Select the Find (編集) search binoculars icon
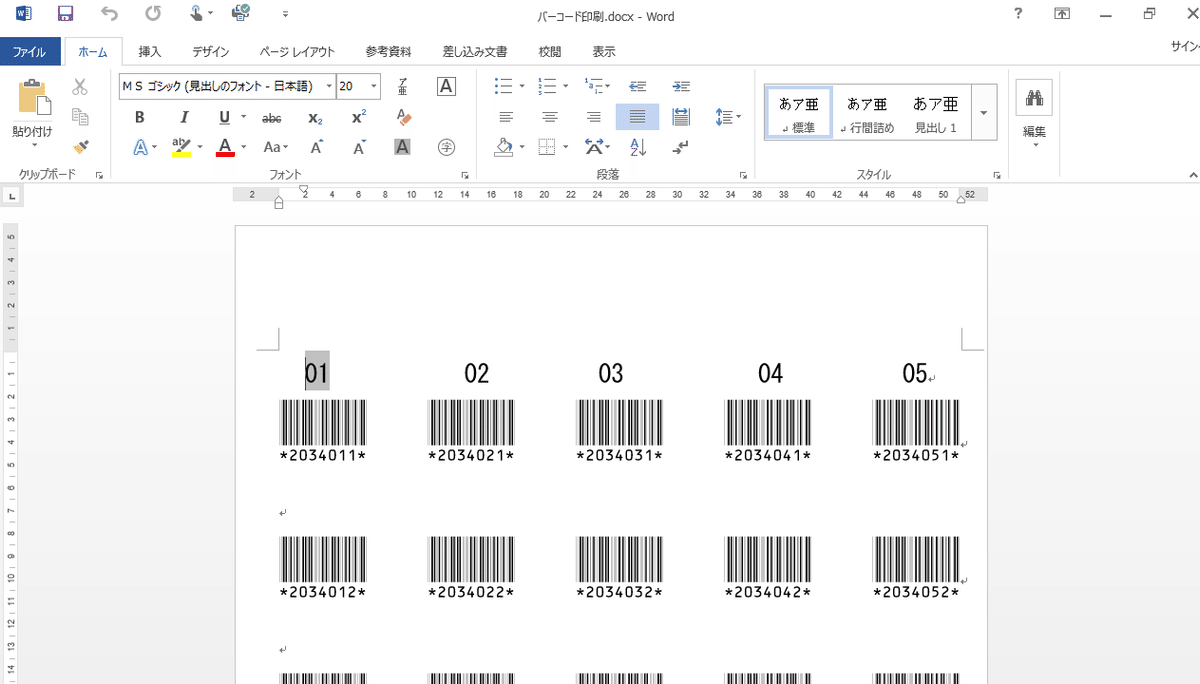Screen dimensions: 1200x684 point(1033,98)
